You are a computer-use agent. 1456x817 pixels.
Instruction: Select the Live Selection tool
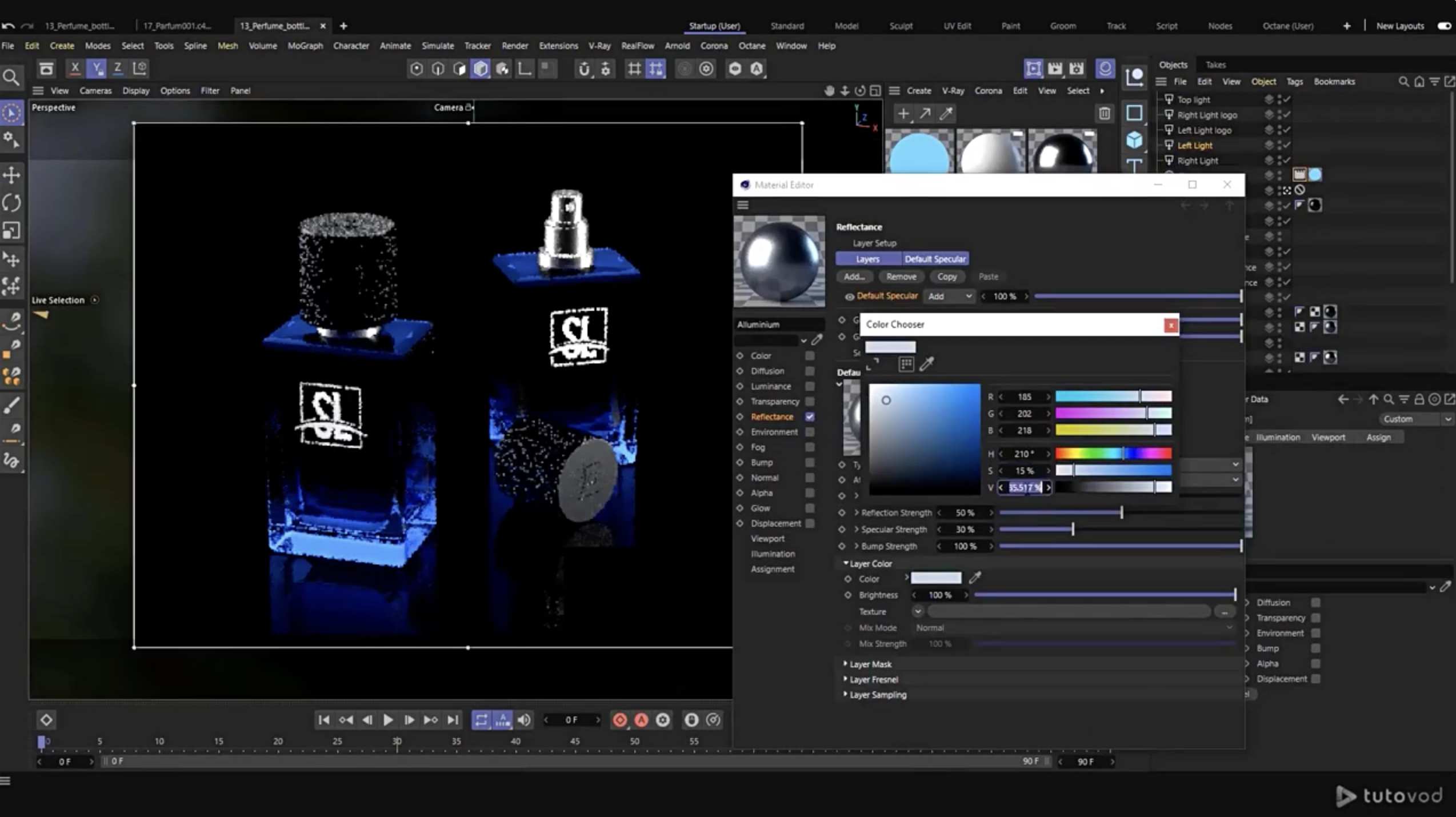click(12, 112)
